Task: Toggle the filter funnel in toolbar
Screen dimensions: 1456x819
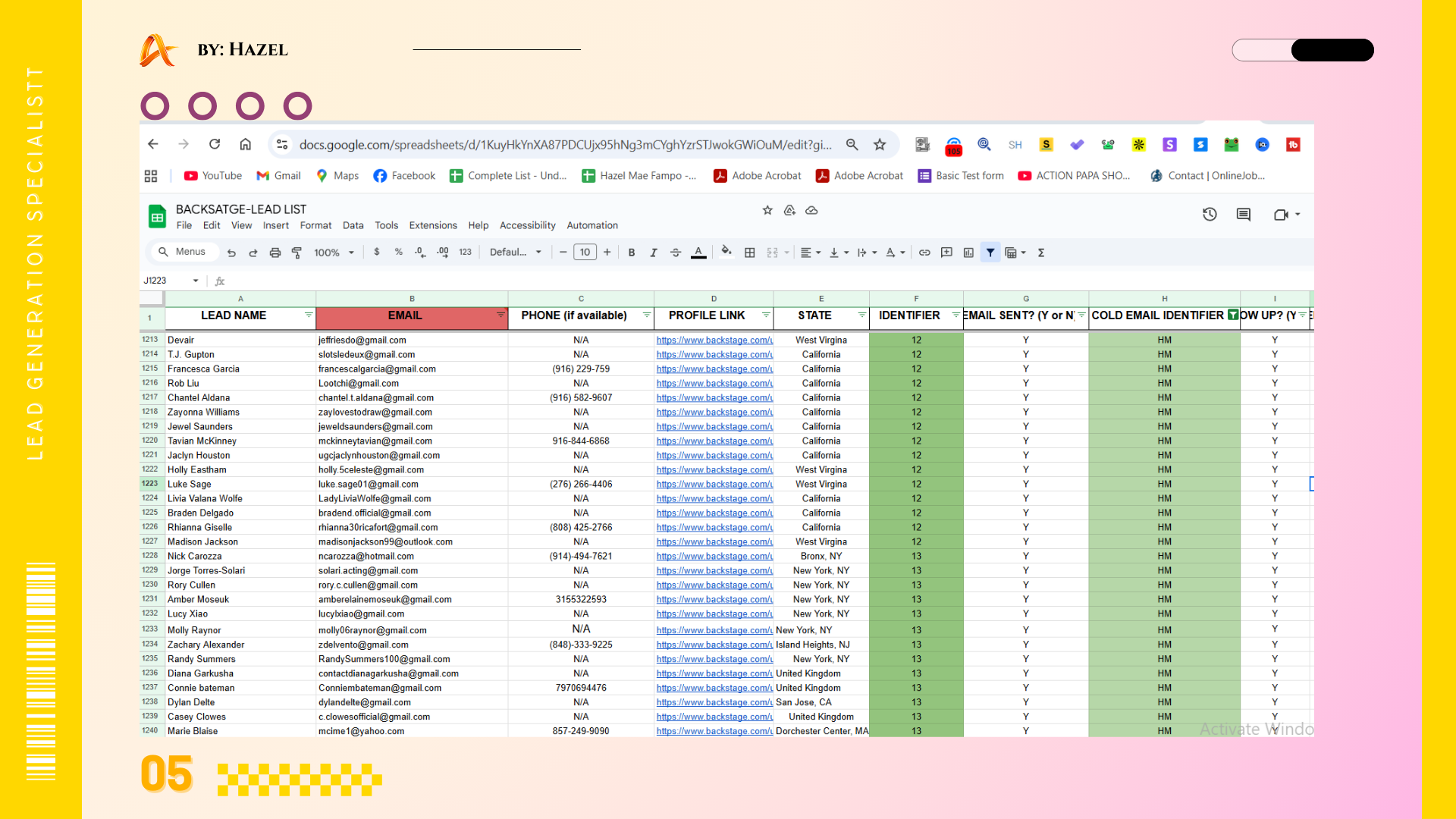Action: click(990, 253)
